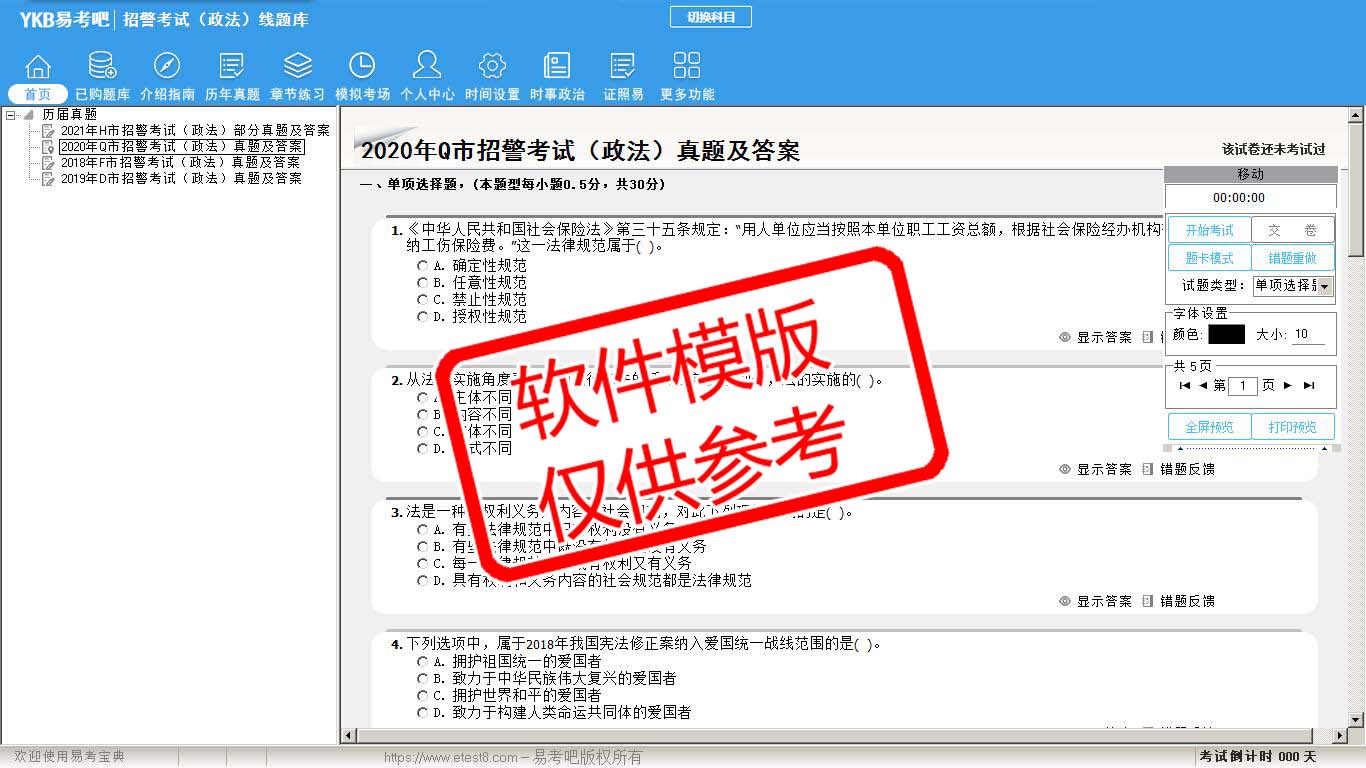Click the 切换科目 button
The height and width of the screenshot is (768, 1366).
coord(710,17)
